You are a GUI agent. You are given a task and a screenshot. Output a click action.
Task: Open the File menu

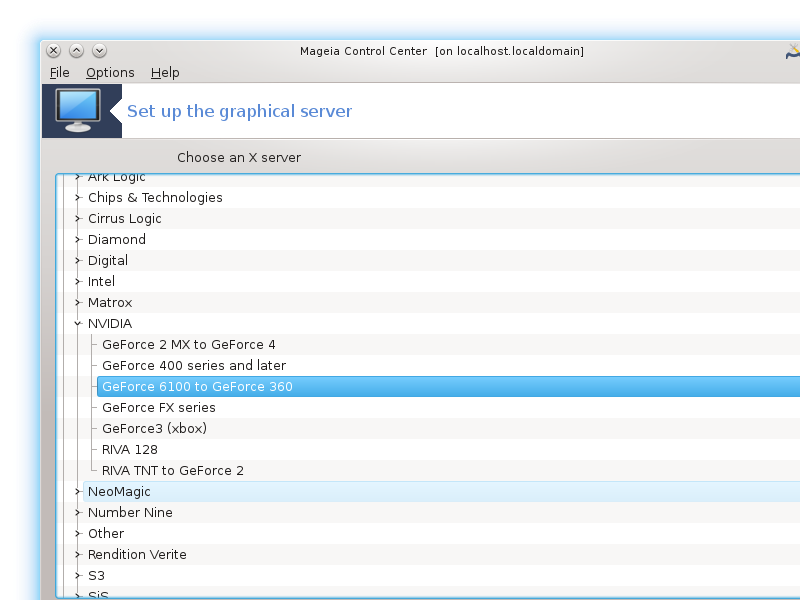point(60,72)
